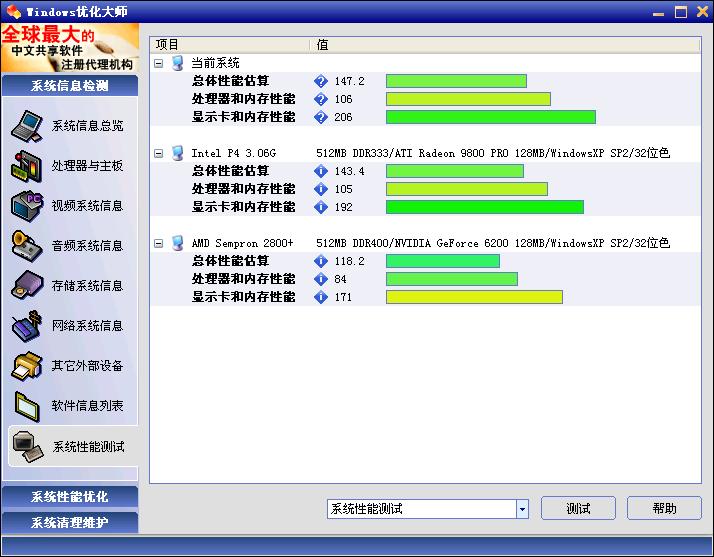Click info icon next to 171

coord(321,297)
